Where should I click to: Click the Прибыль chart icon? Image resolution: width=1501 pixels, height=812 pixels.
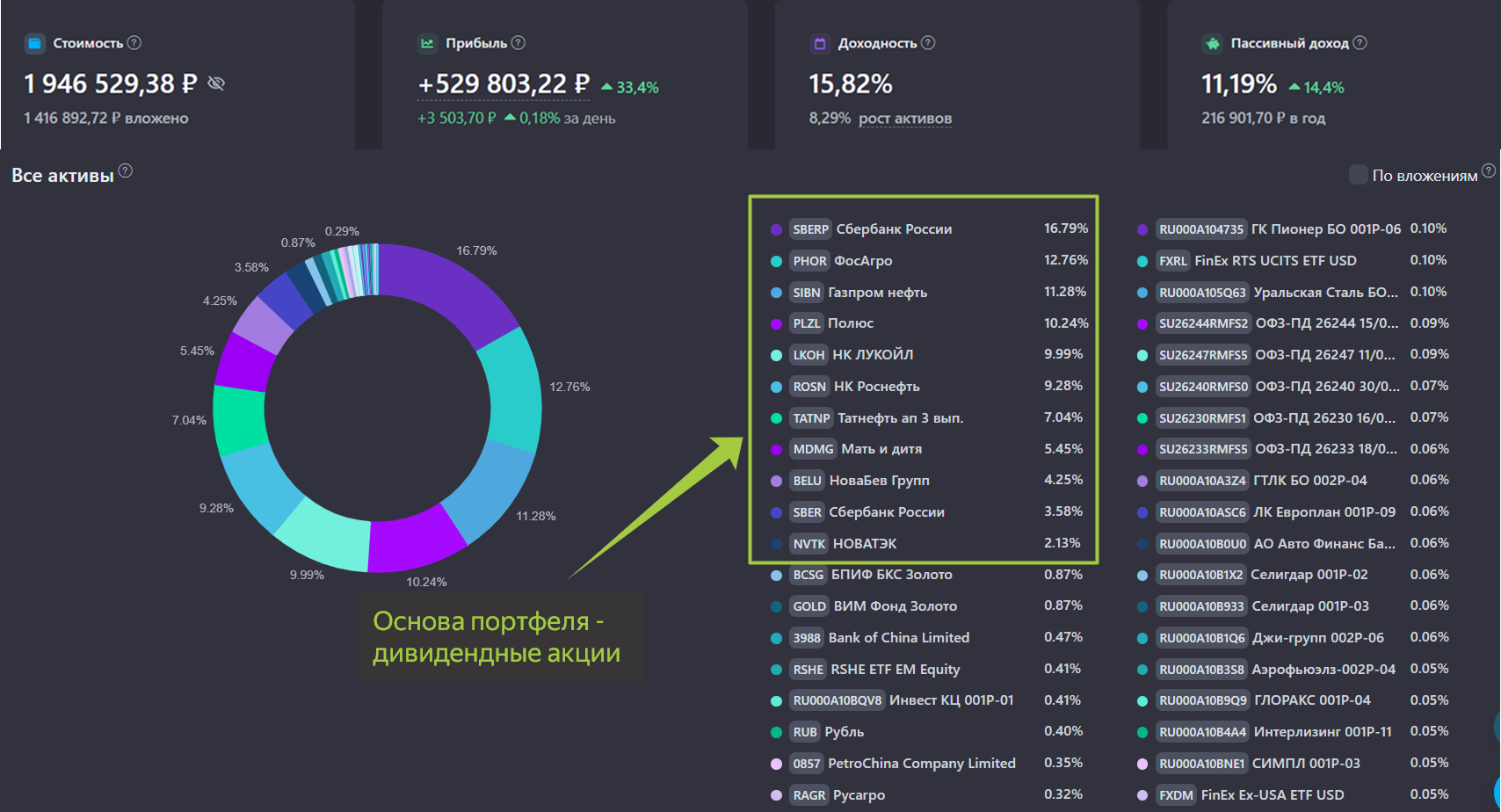427,43
